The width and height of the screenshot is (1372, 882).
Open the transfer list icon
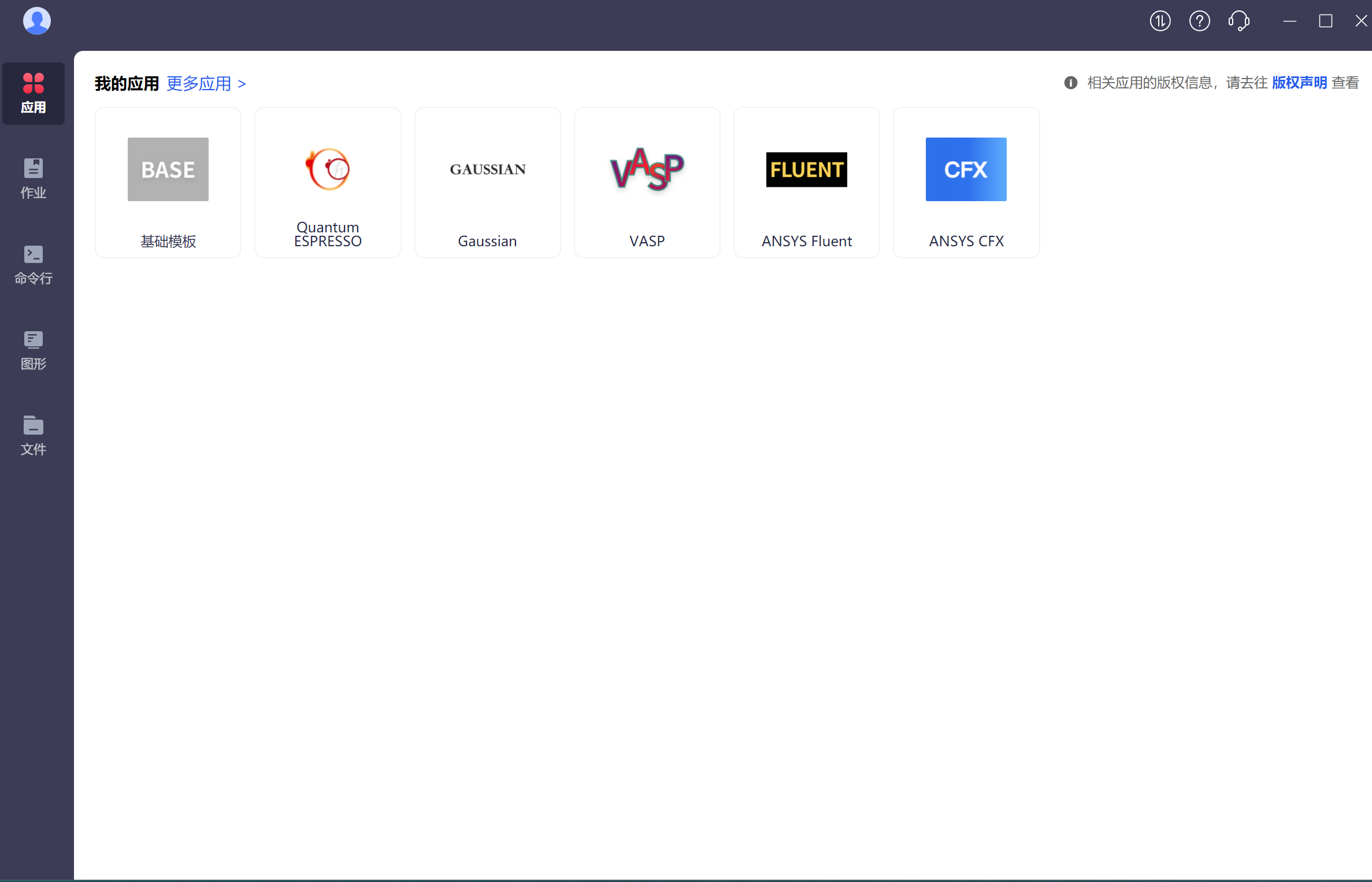(1160, 21)
